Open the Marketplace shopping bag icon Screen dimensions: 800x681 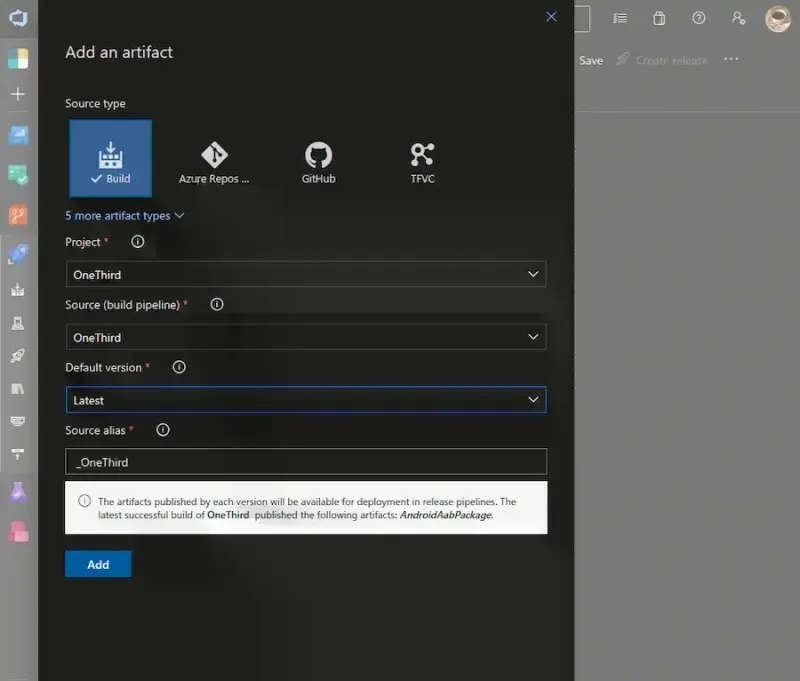pos(659,18)
